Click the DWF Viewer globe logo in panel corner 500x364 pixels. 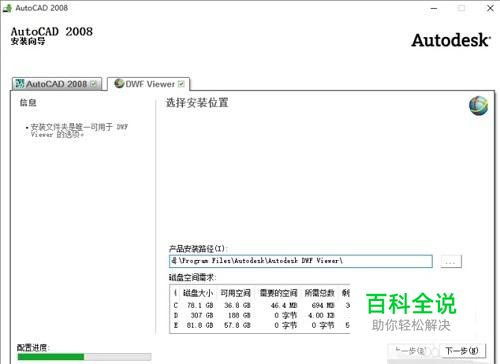pyautogui.click(x=479, y=106)
